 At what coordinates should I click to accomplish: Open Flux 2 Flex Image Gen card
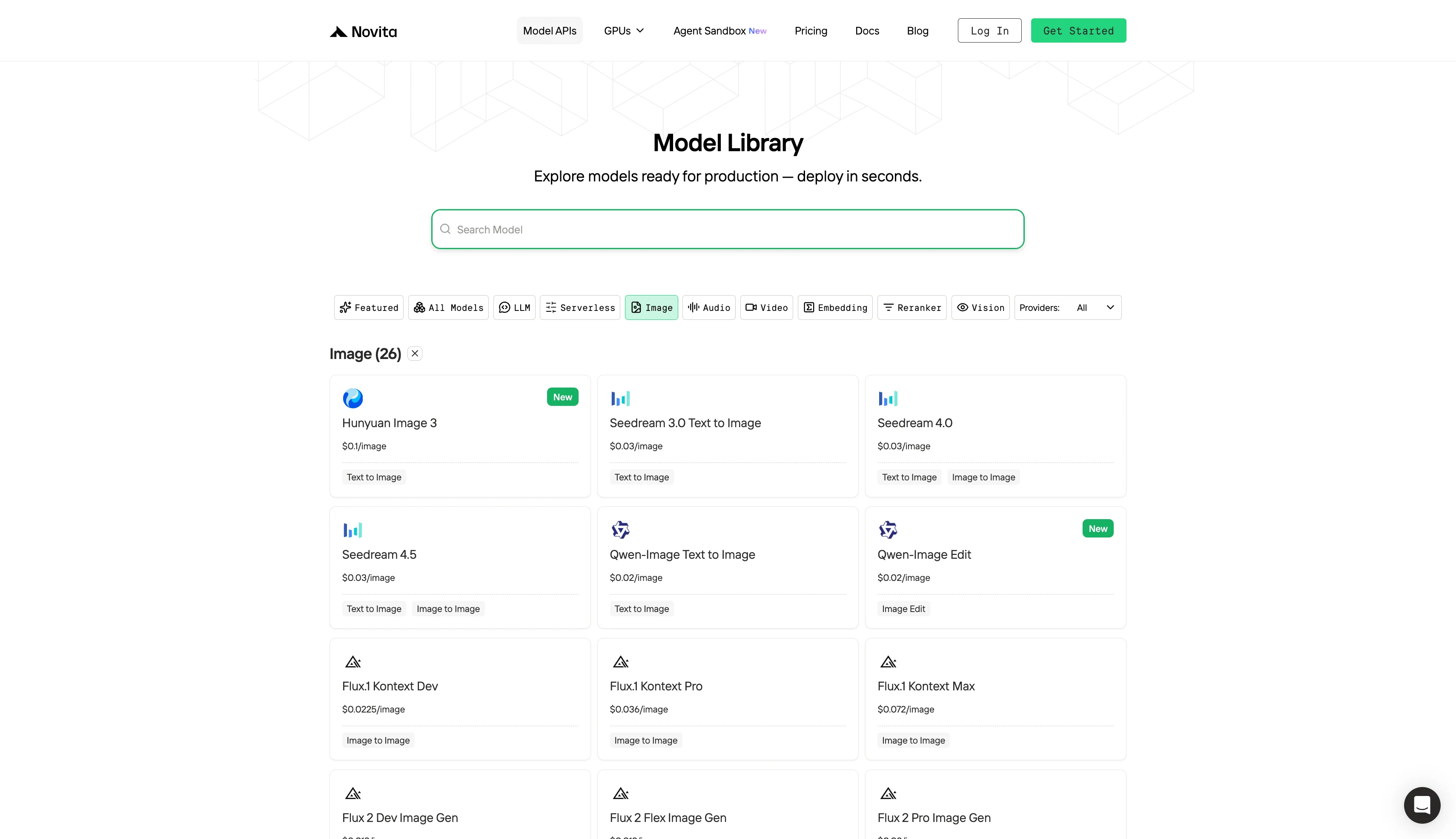pos(728,805)
